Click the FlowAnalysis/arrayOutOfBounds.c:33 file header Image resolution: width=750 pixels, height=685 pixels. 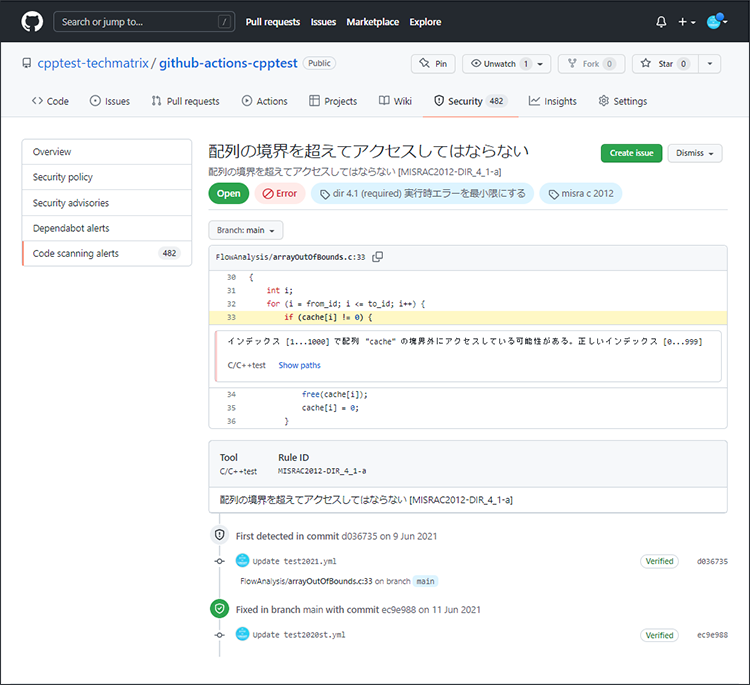290,257
